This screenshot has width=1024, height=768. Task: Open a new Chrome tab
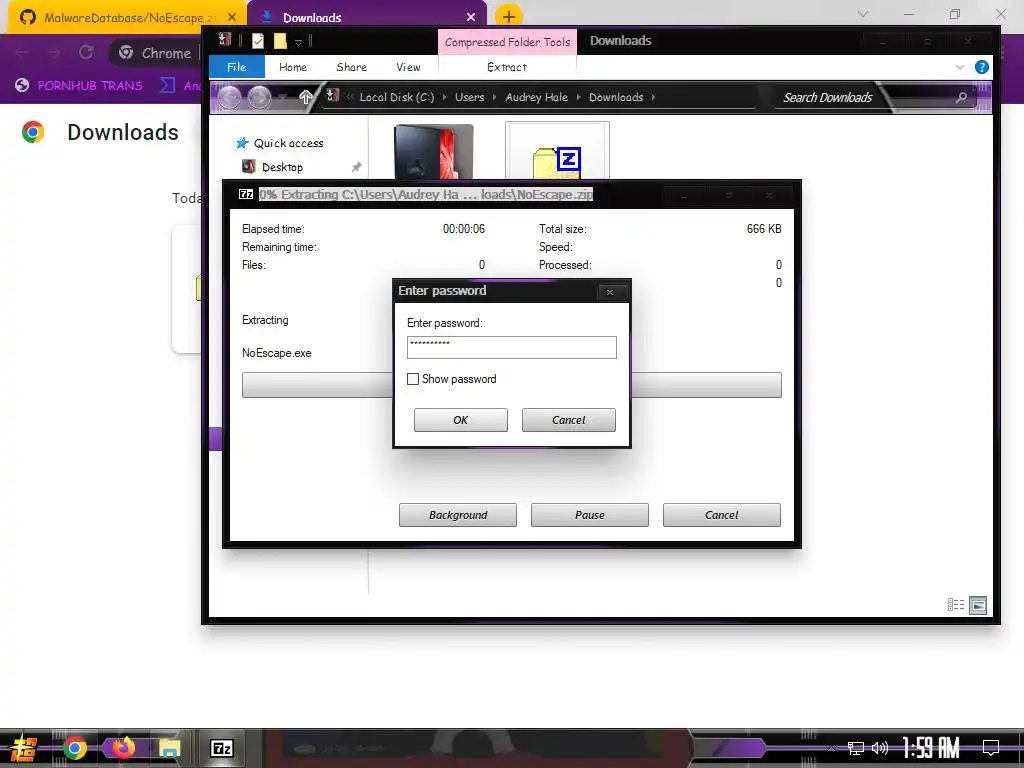coord(509,17)
